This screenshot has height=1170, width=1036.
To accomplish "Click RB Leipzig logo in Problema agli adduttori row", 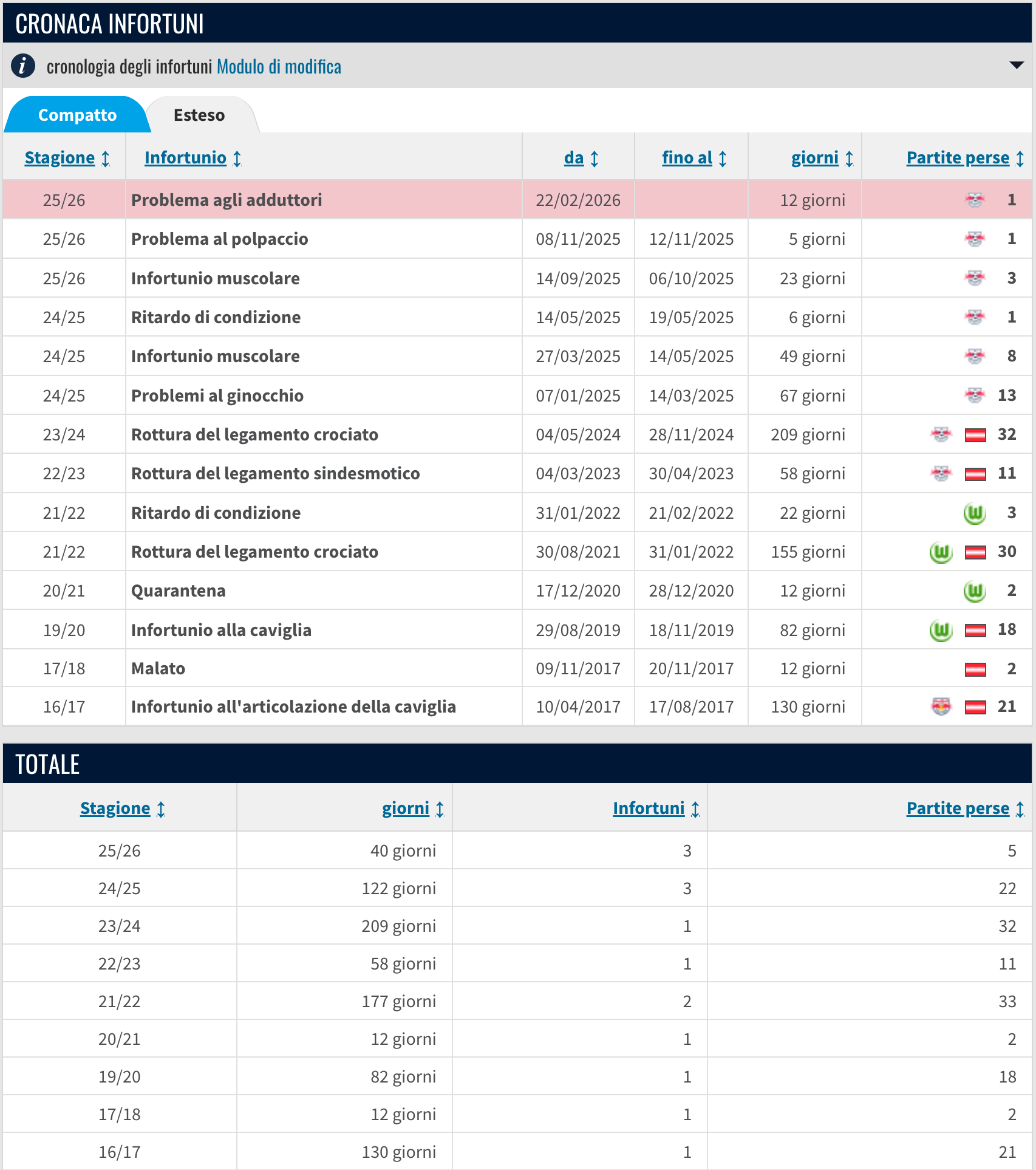I will [975, 200].
